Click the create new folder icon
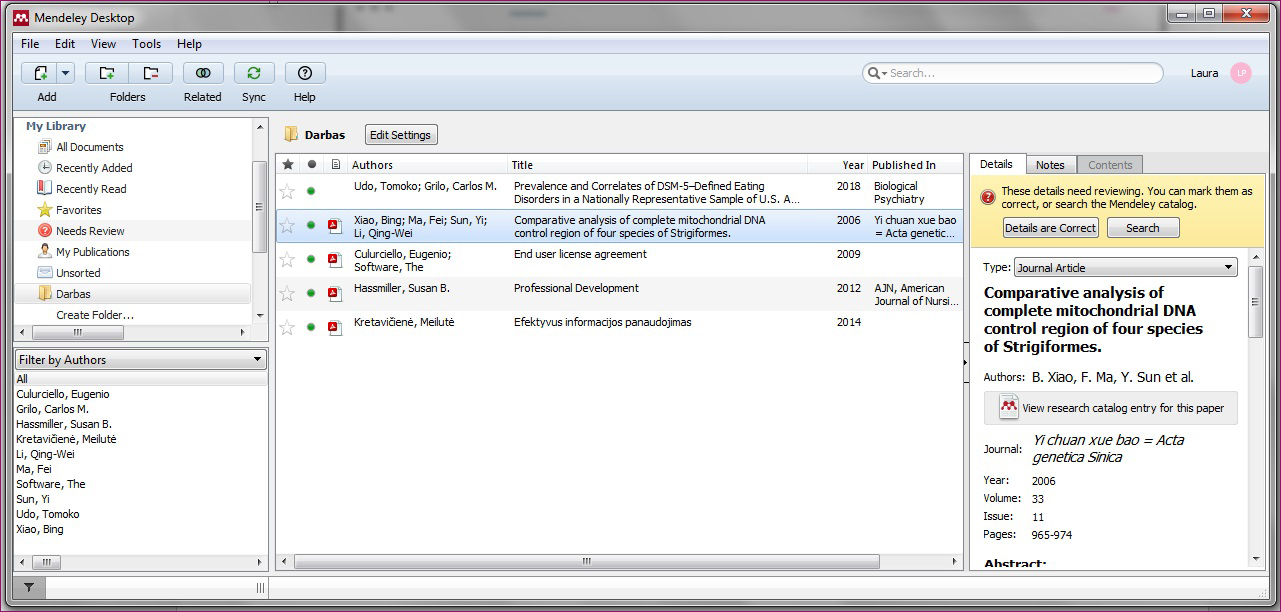1281x612 pixels. coord(106,73)
